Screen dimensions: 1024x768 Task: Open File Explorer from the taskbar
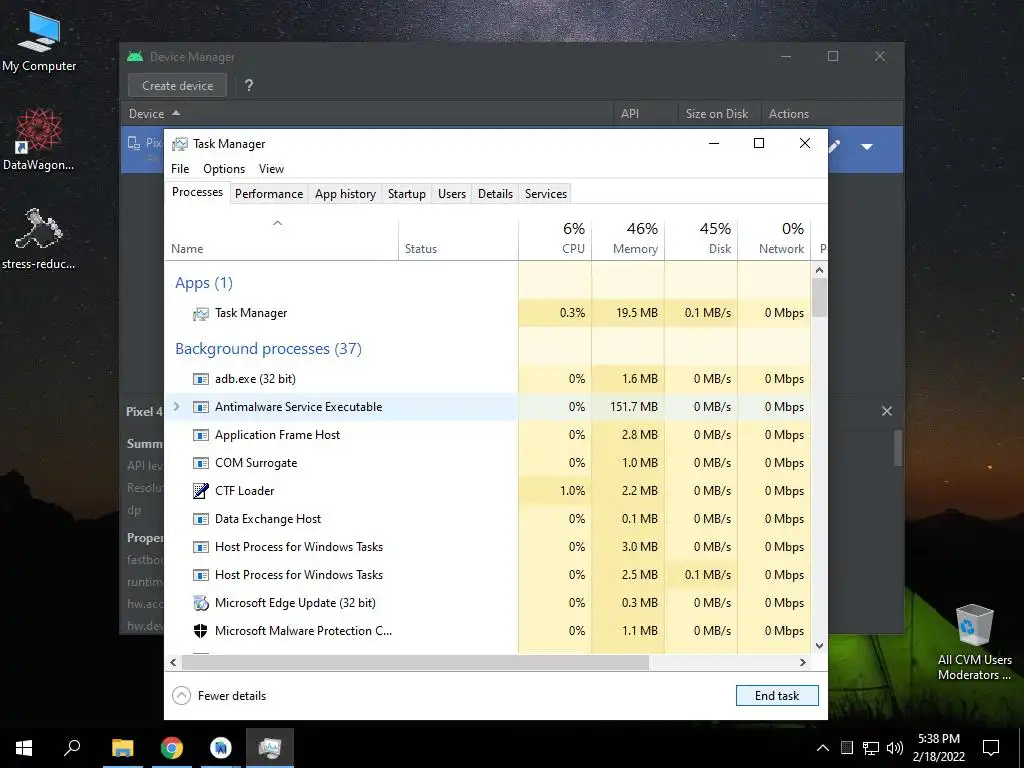pos(122,748)
